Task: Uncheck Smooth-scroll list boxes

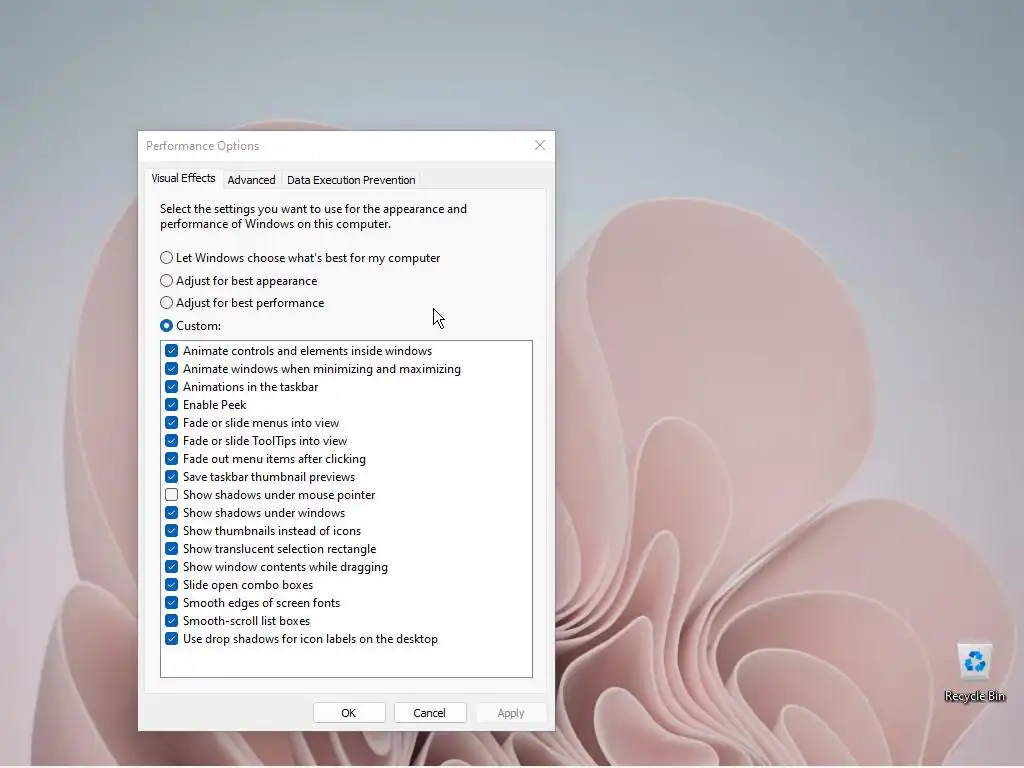Action: tap(171, 620)
